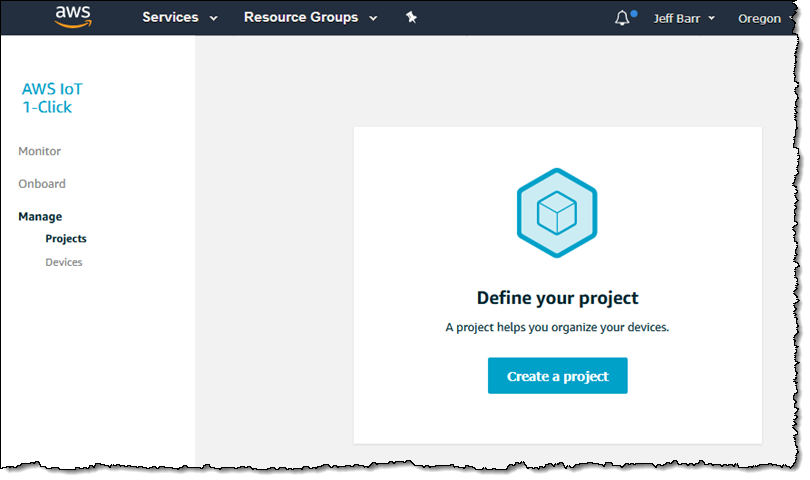Click the Define your project heading
The image size is (810, 480).
(557, 298)
